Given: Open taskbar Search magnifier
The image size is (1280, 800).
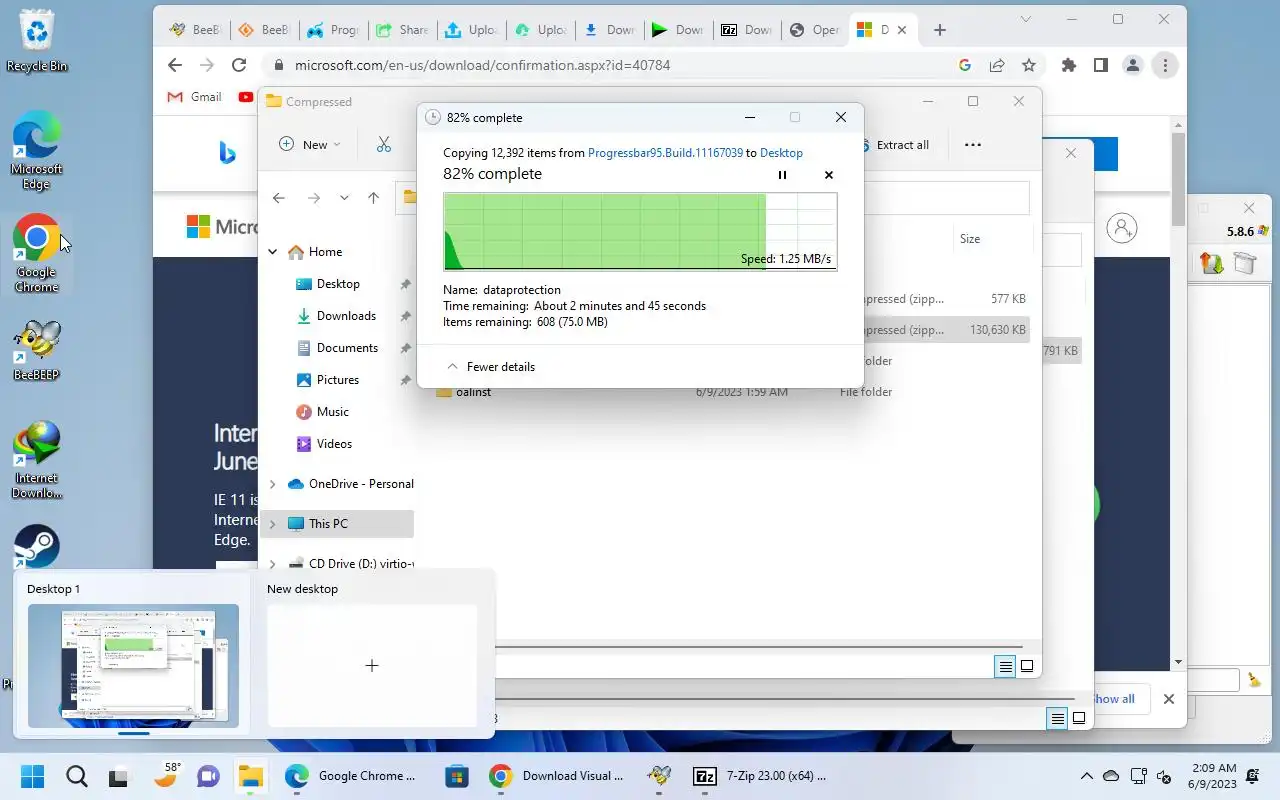Looking at the screenshot, I should click(76, 776).
